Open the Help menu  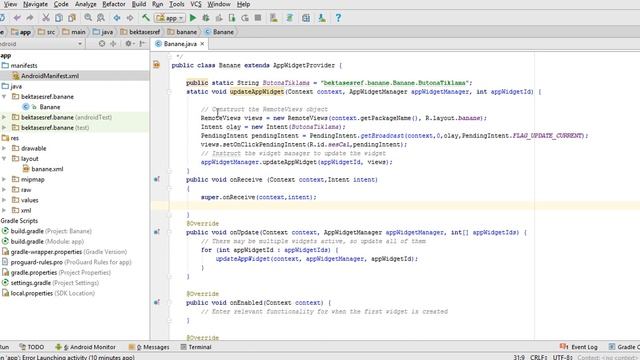click(x=243, y=4)
